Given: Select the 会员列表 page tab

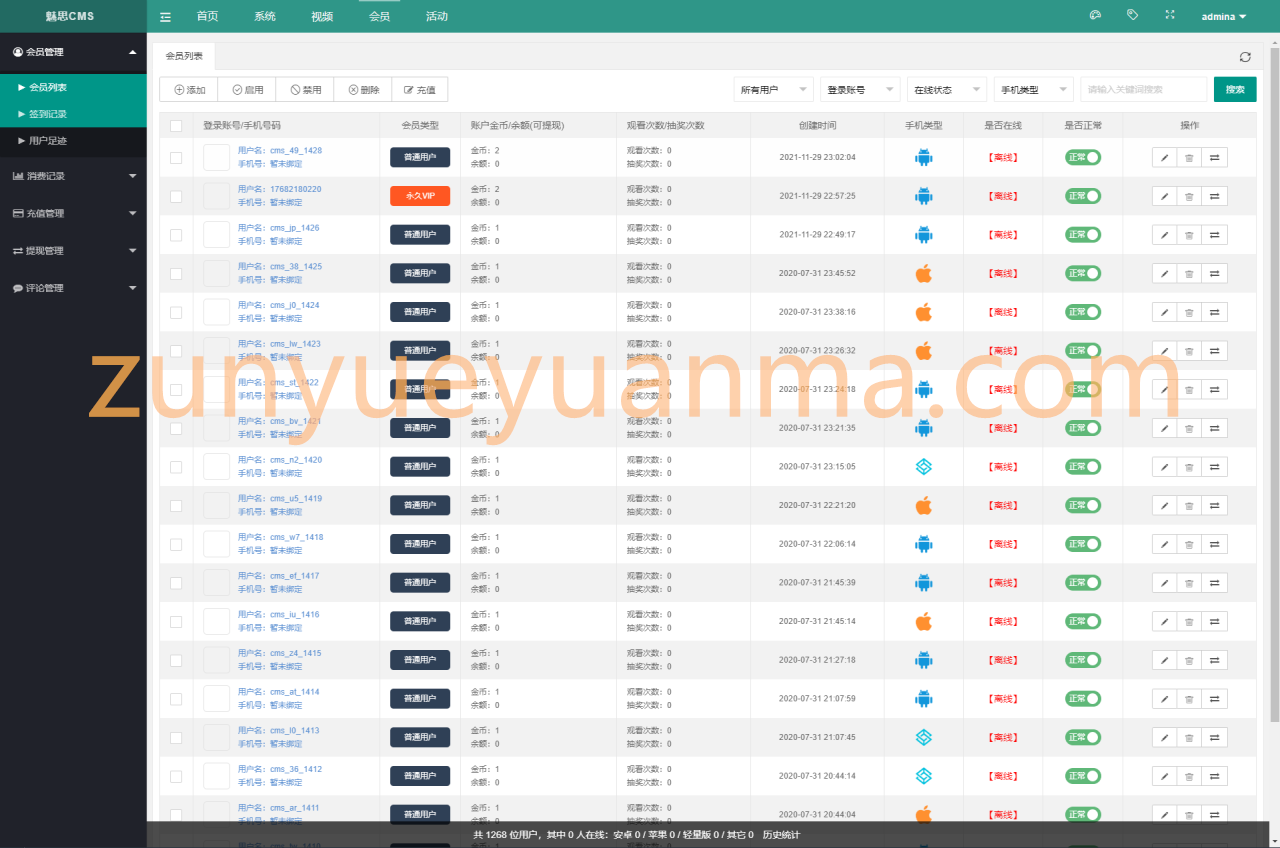Looking at the screenshot, I should [x=184, y=57].
